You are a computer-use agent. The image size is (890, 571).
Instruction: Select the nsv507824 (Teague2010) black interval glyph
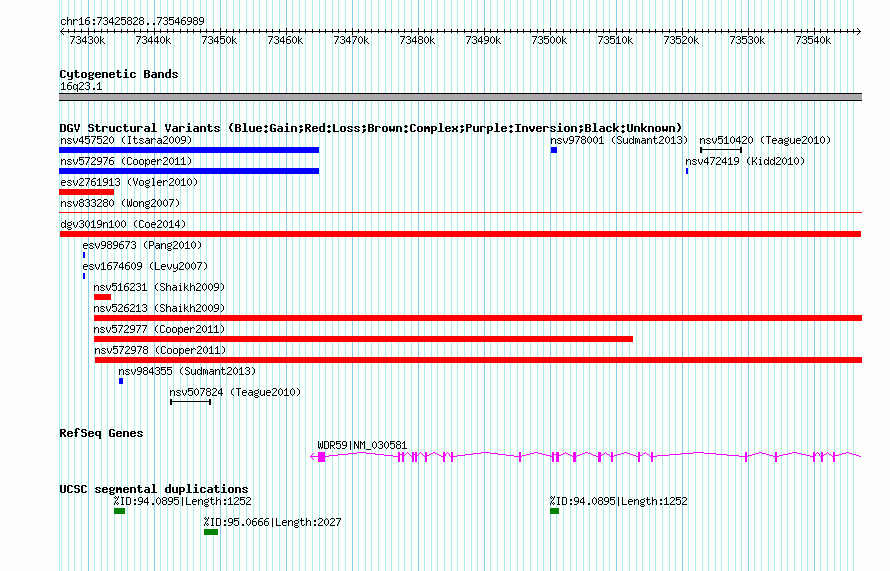pos(191,402)
